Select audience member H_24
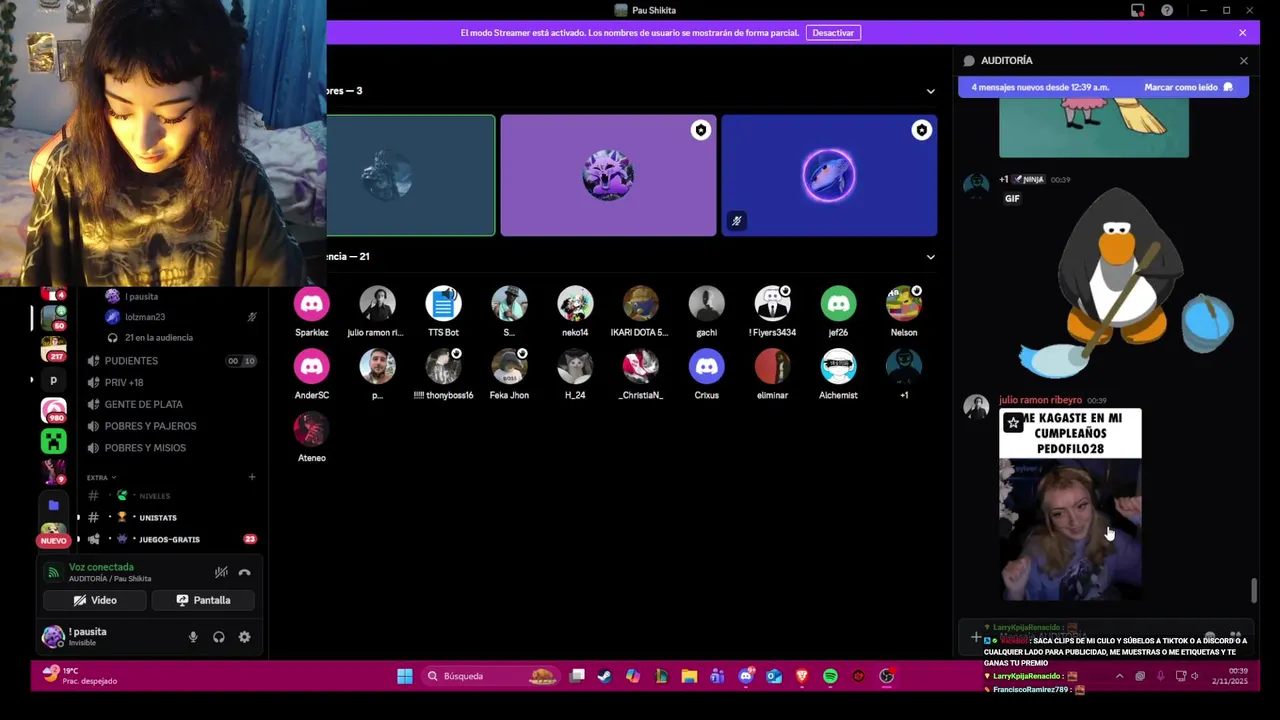Screen dimensions: 1280x720 click(x=575, y=375)
